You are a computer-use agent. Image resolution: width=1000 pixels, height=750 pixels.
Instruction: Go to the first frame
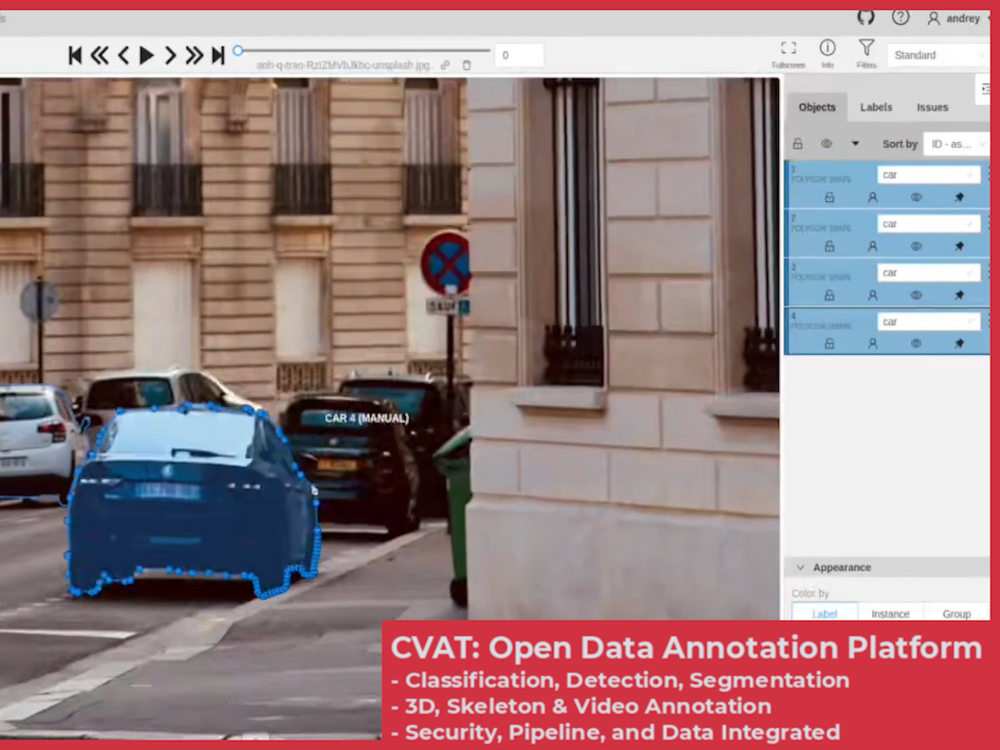point(75,55)
